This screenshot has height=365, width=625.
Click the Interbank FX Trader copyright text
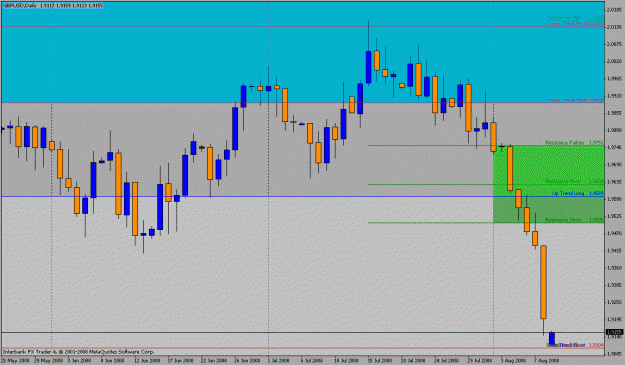[x=79, y=352]
